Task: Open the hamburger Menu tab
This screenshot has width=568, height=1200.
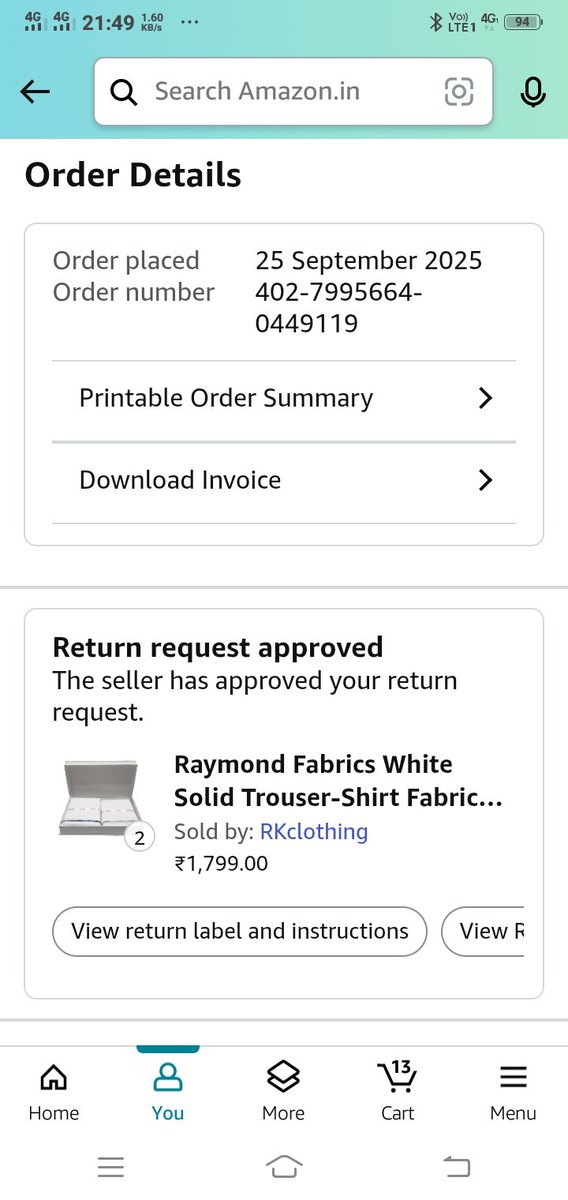Action: pos(513,1091)
